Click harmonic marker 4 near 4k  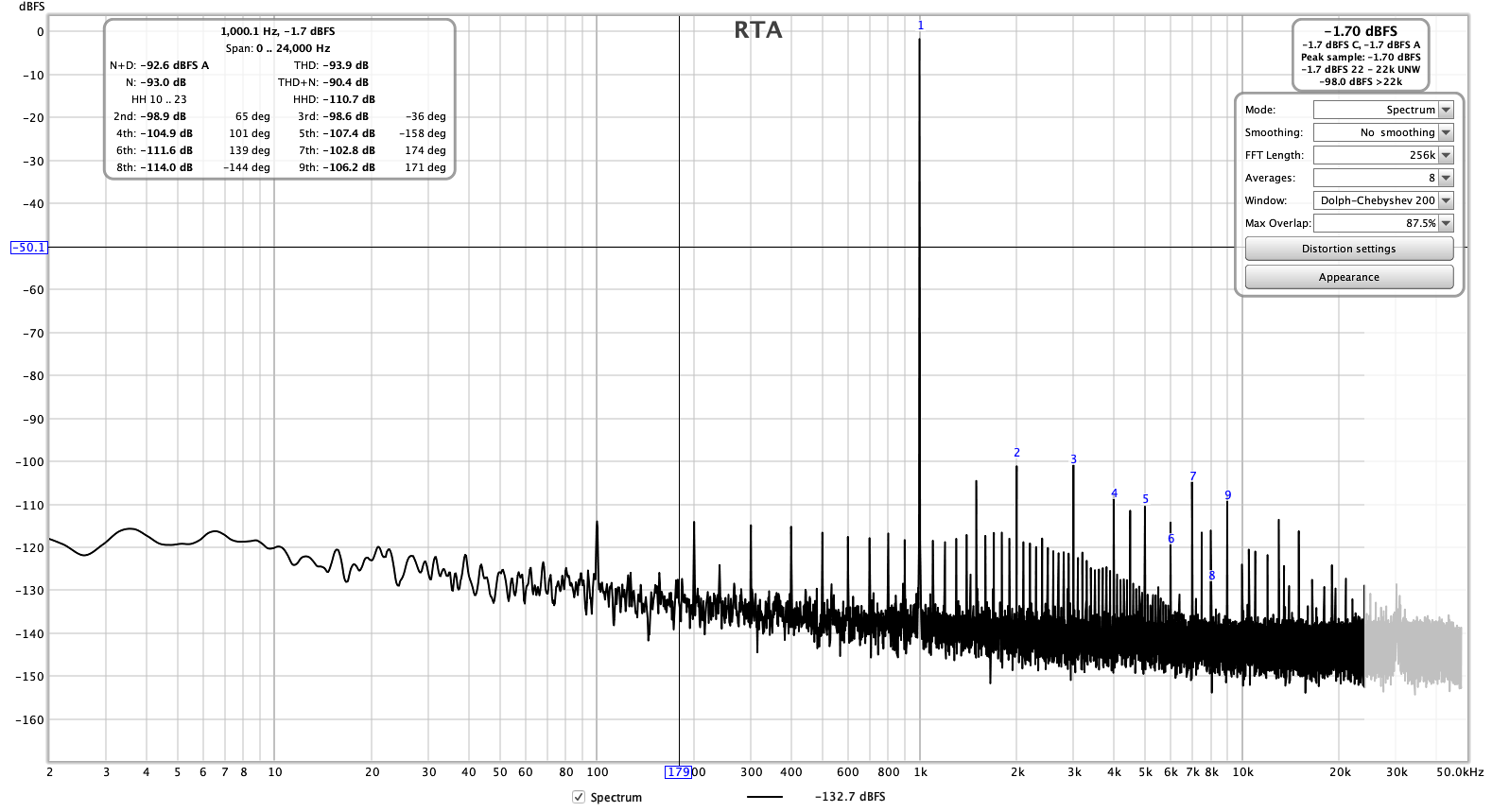pyautogui.click(x=1114, y=493)
